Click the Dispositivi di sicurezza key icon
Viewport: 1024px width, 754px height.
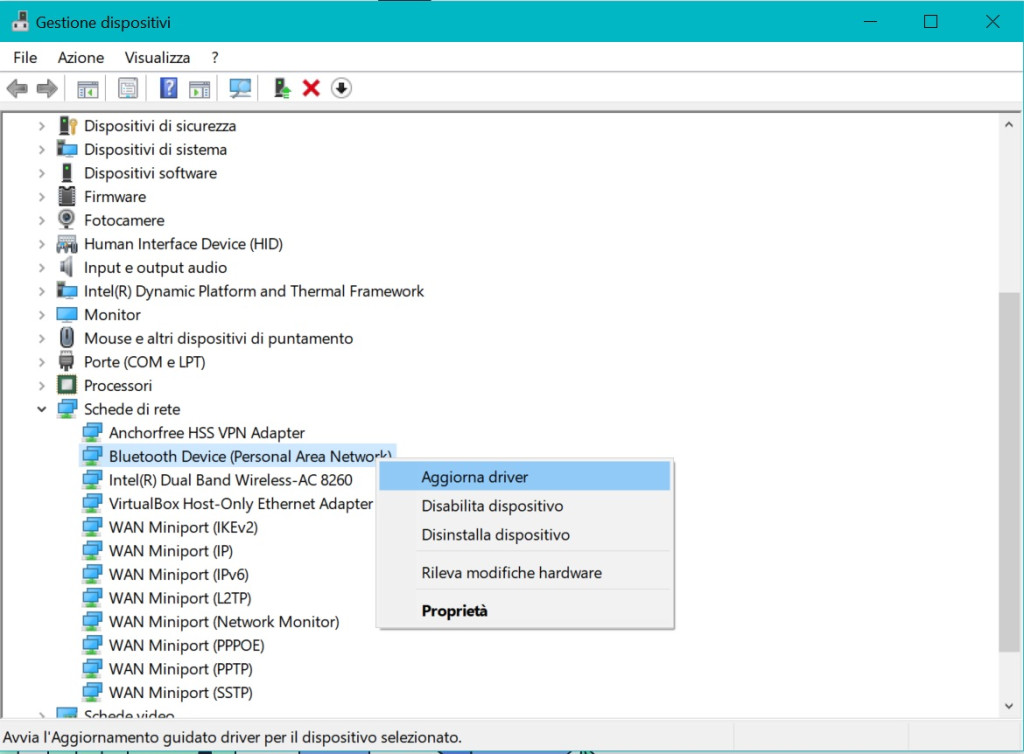68,125
